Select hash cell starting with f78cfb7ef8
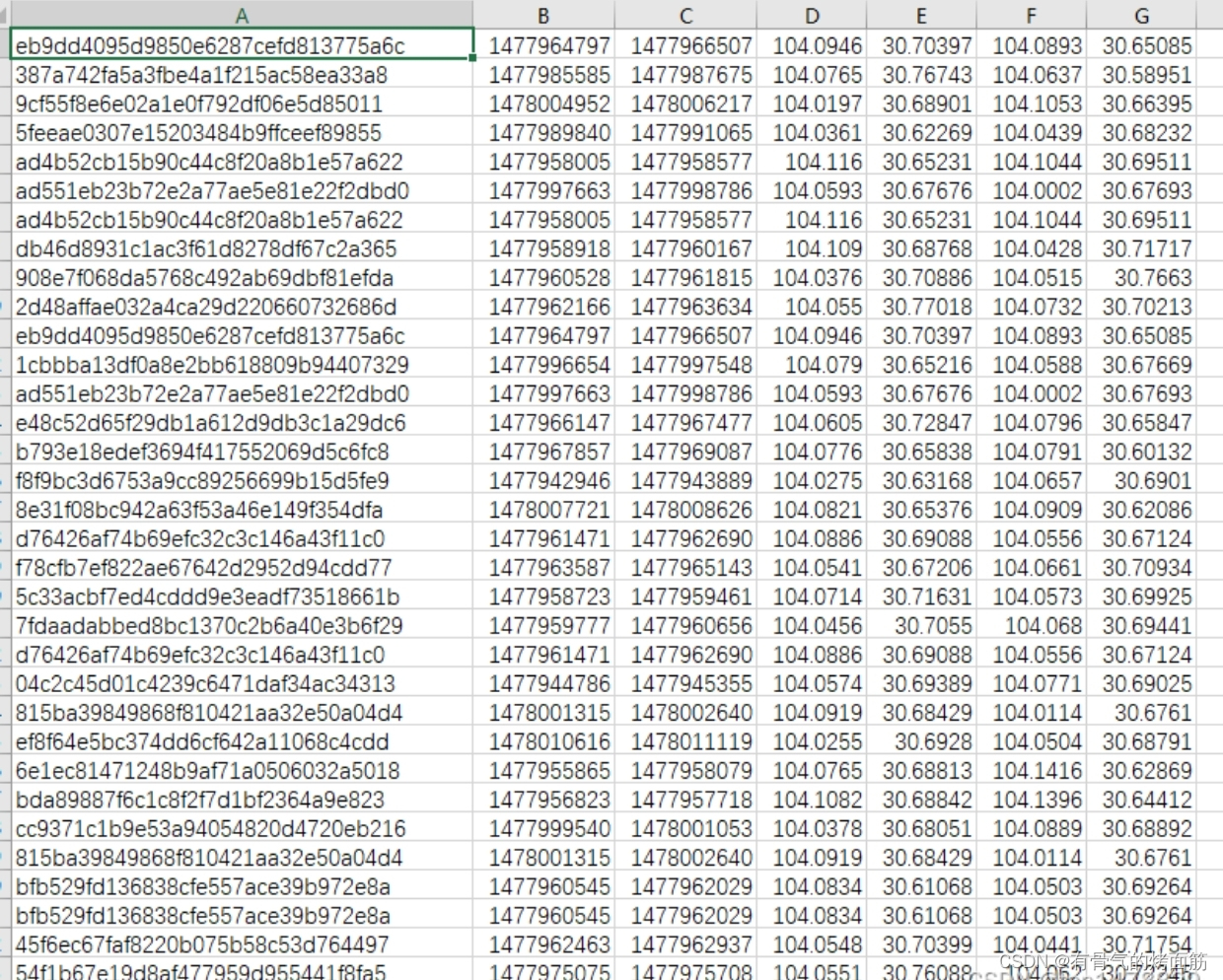Image resolution: width=1223 pixels, height=980 pixels. pos(242,568)
